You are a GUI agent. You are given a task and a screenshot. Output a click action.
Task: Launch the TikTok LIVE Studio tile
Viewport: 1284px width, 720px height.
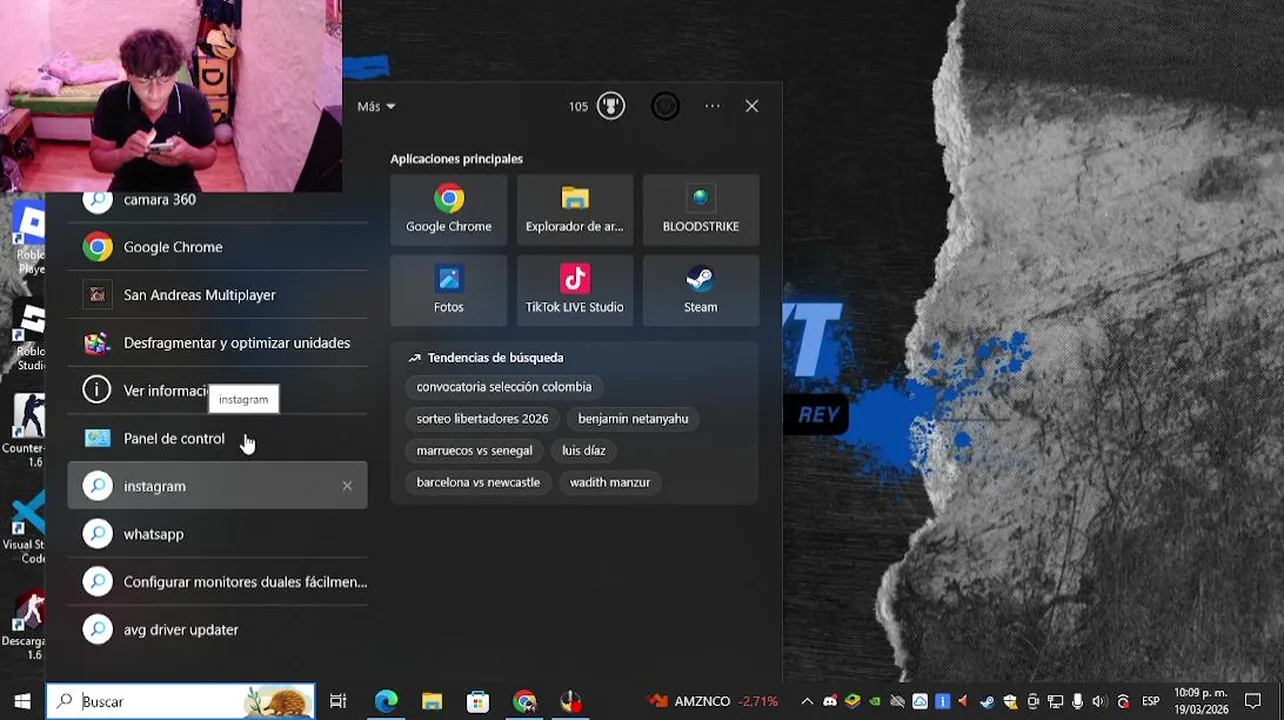(574, 290)
